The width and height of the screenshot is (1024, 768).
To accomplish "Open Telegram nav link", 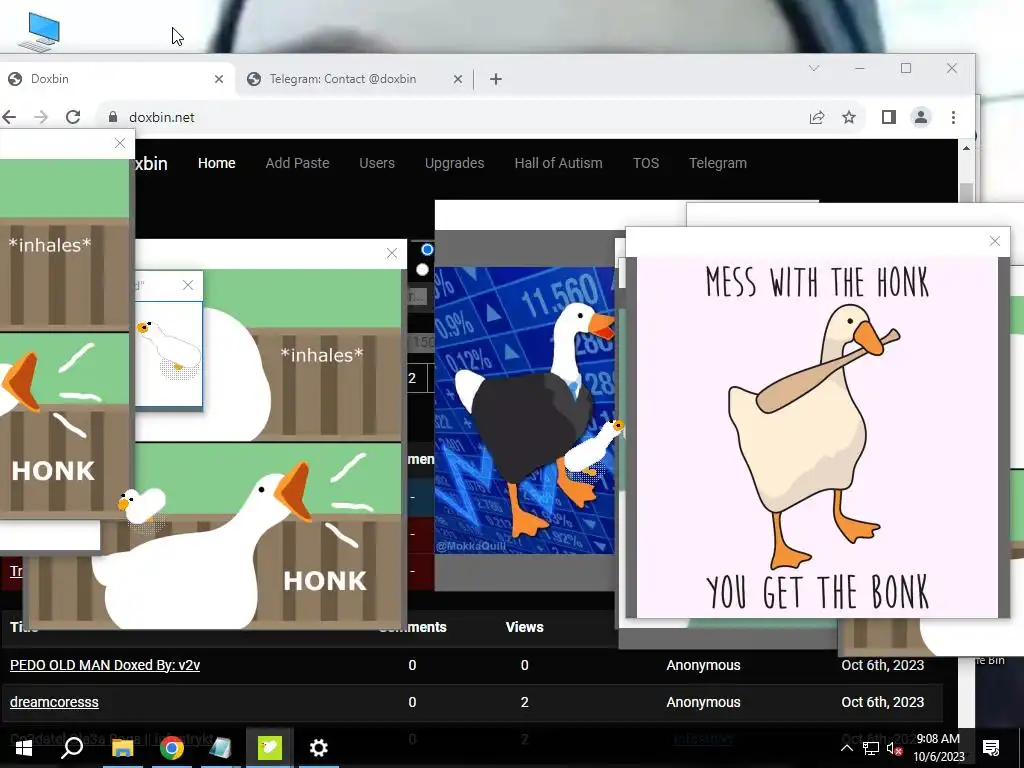I will [718, 163].
